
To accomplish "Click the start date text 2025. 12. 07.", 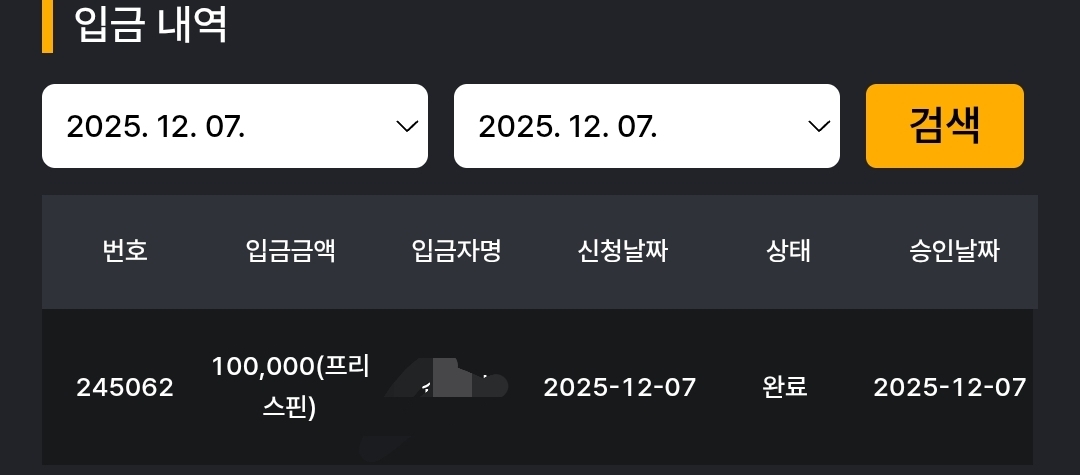I will tap(156, 127).
